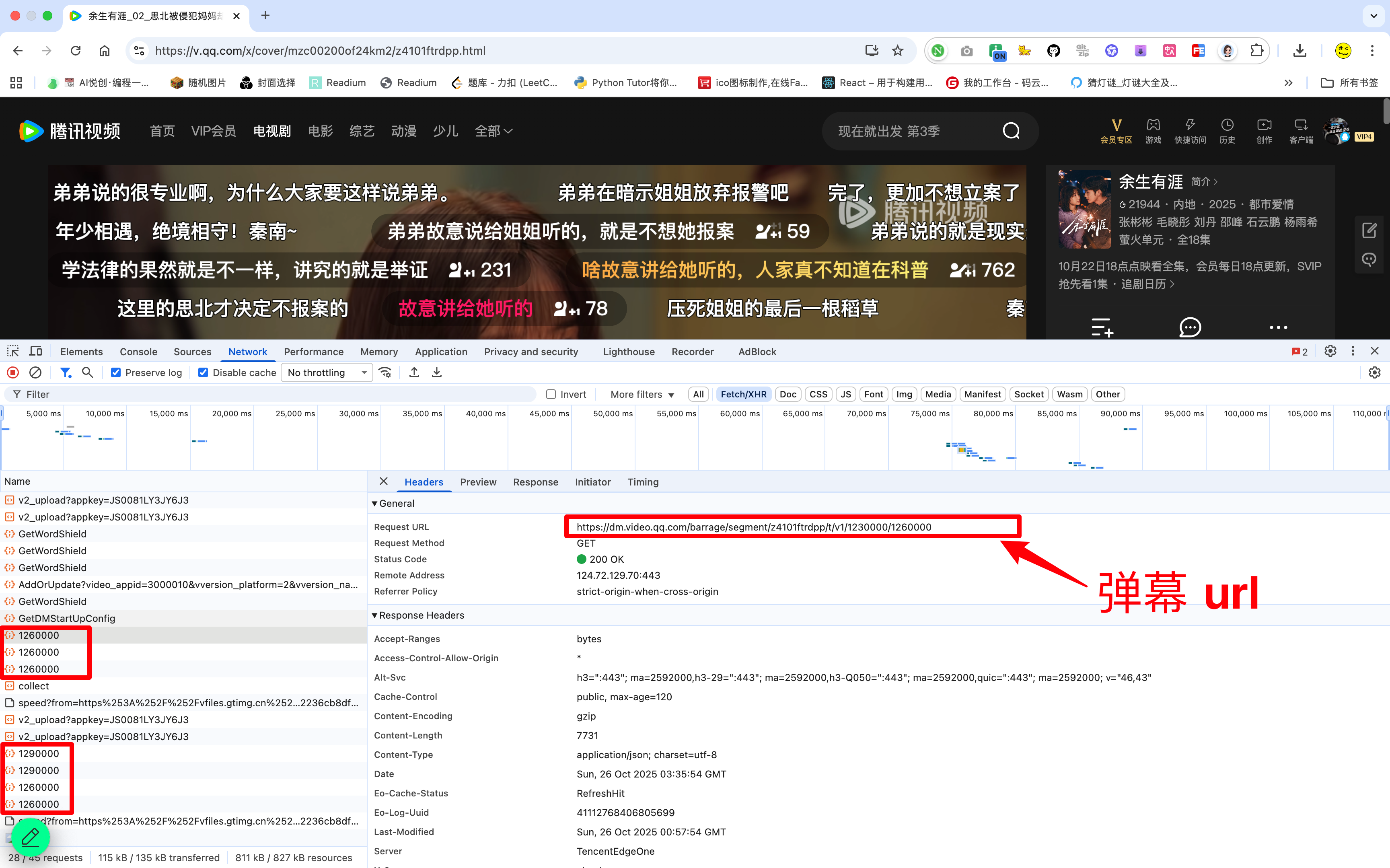This screenshot has height=868, width=1390.
Task: Click the record network log stop icon
Action: pos(12,372)
